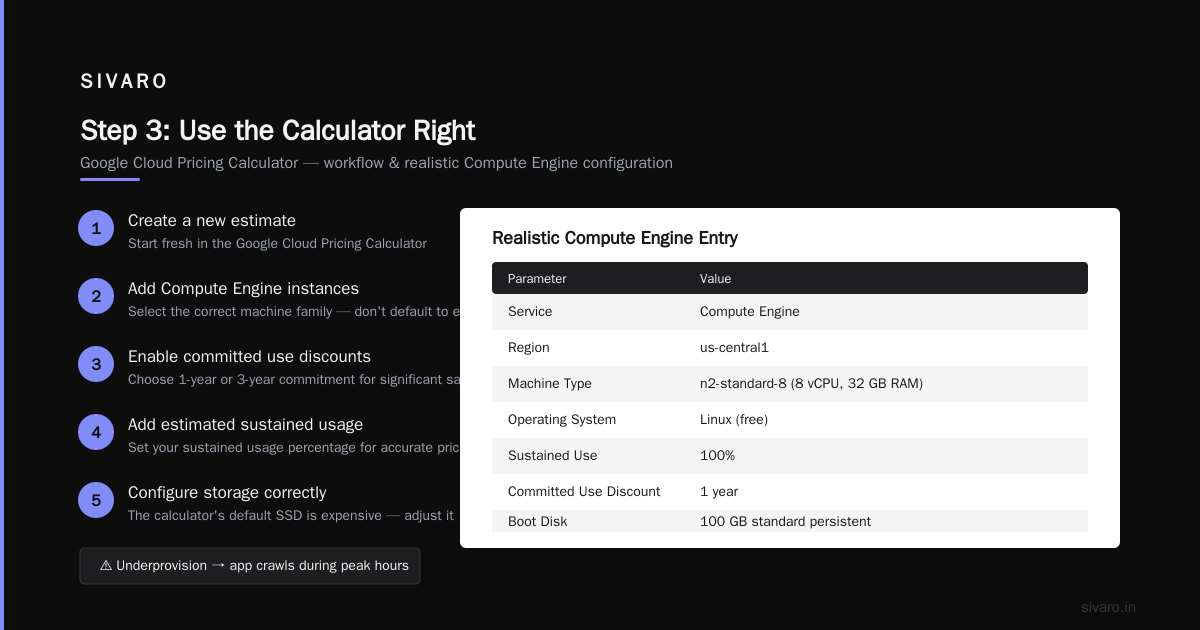Image resolution: width=1200 pixels, height=630 pixels.
Task: Click the 'Sustained Use' parameter cell
Action: coord(553,456)
